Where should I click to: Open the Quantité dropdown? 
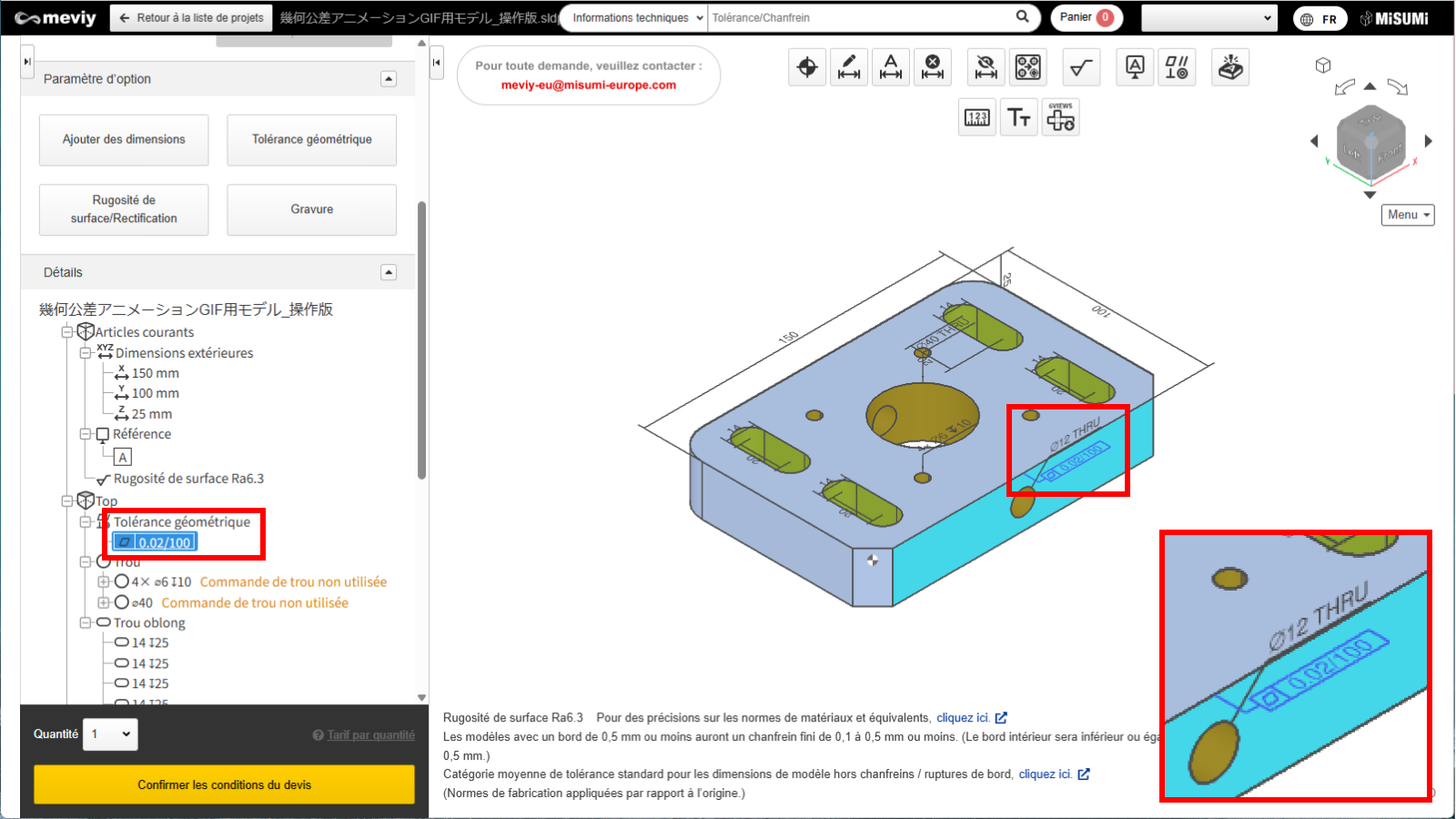pos(111,734)
